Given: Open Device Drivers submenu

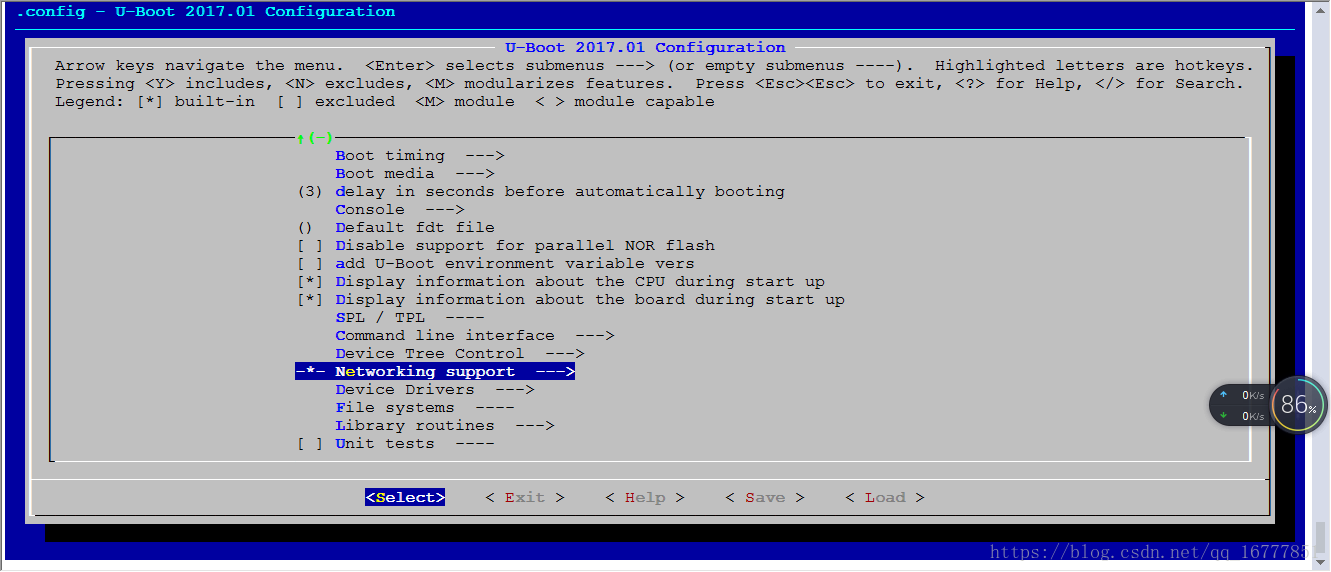Looking at the screenshot, I should point(435,389).
